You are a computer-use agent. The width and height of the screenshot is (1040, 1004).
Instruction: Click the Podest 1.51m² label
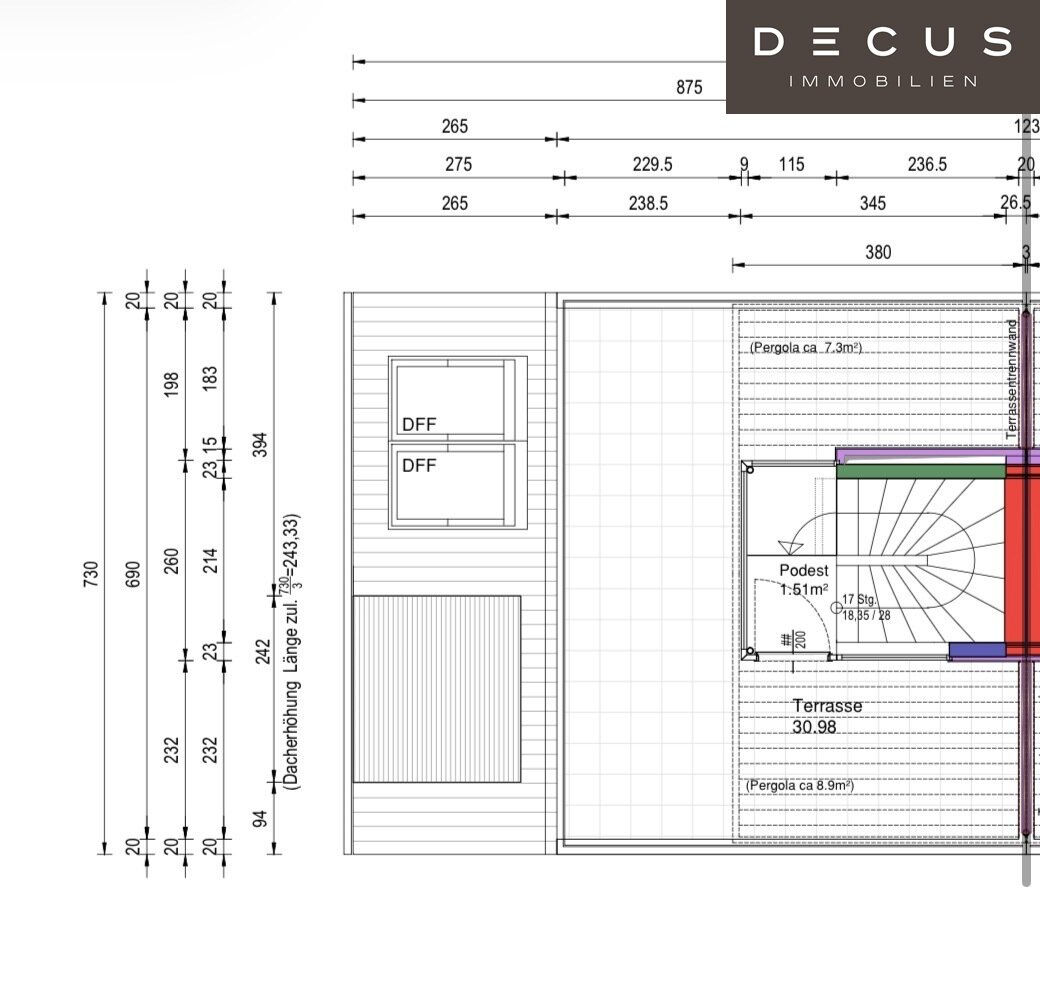point(805,580)
